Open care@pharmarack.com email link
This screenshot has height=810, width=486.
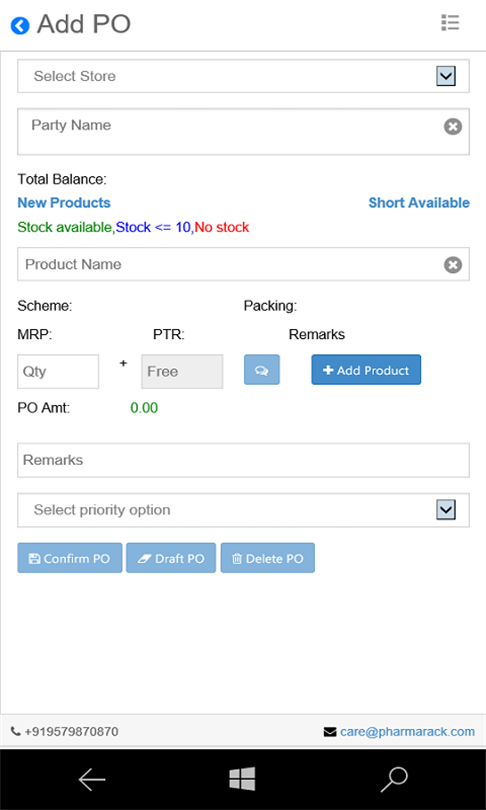coord(407,731)
